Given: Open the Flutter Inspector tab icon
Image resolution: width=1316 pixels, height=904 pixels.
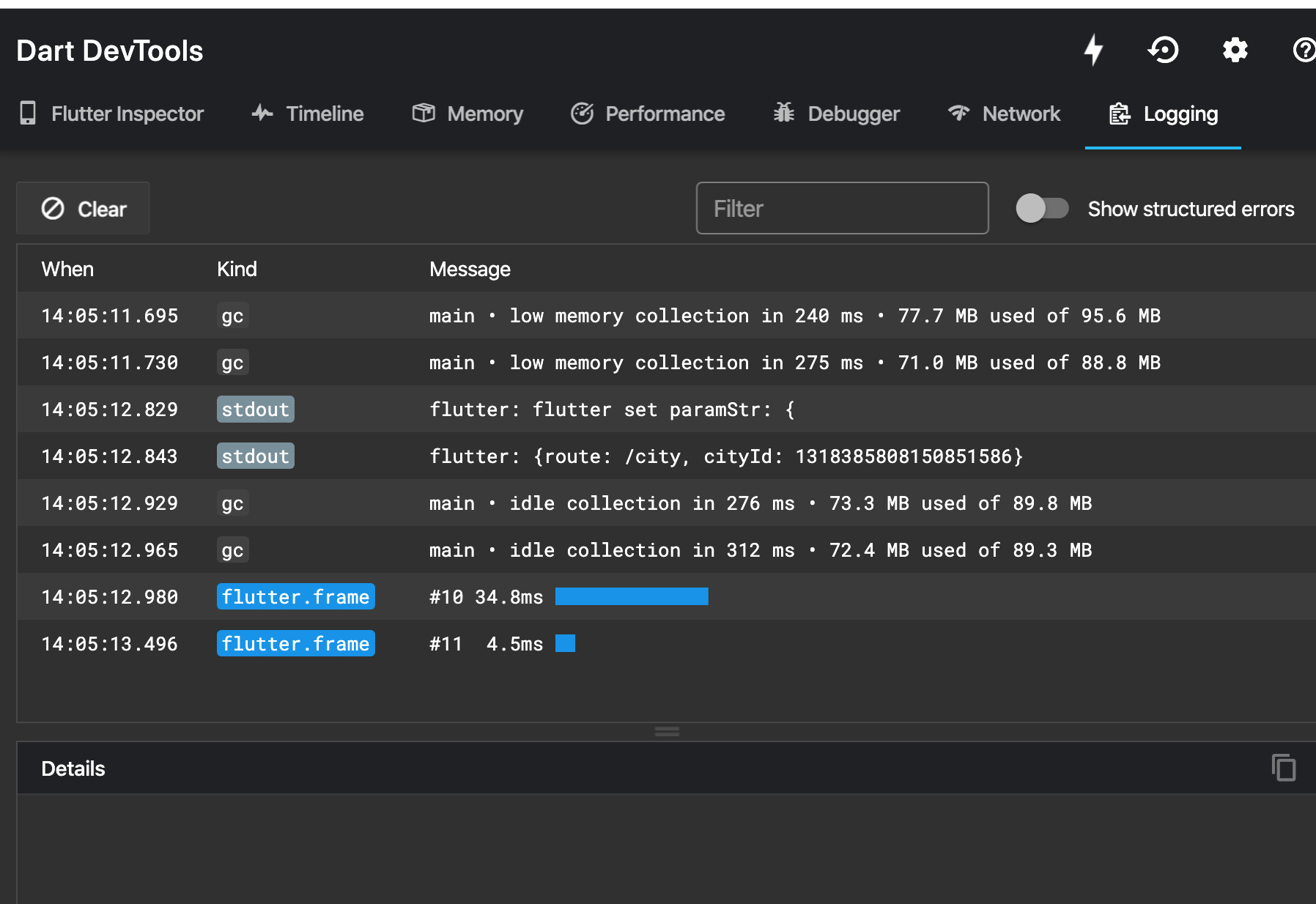Looking at the screenshot, I should tap(28, 114).
